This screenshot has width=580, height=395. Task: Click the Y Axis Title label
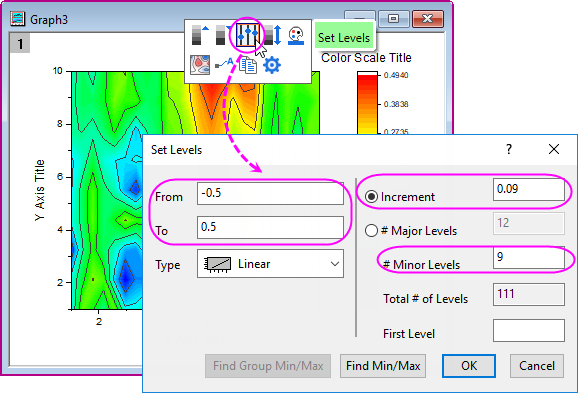[x=39, y=190]
